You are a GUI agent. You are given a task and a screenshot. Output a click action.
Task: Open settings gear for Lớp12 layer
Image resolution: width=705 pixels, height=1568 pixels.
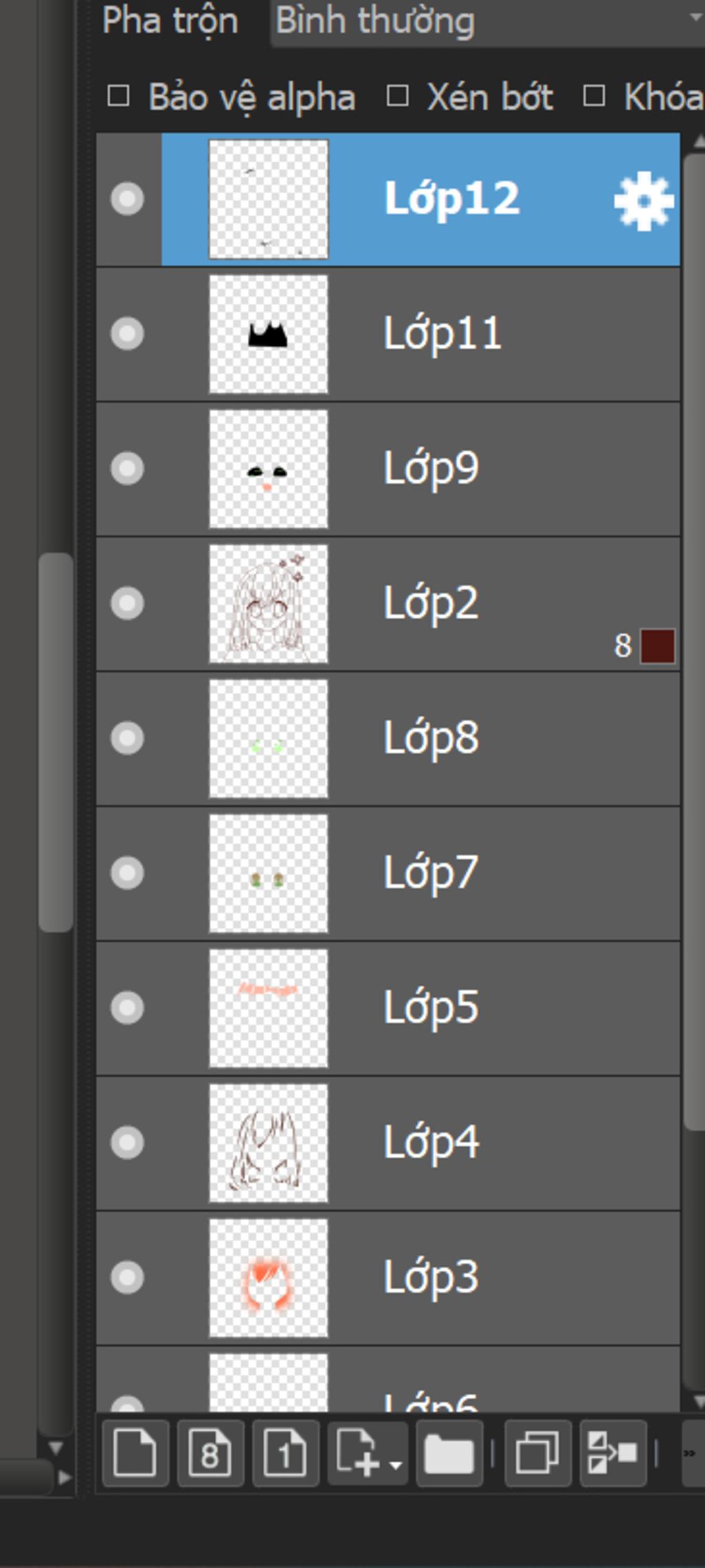(643, 201)
